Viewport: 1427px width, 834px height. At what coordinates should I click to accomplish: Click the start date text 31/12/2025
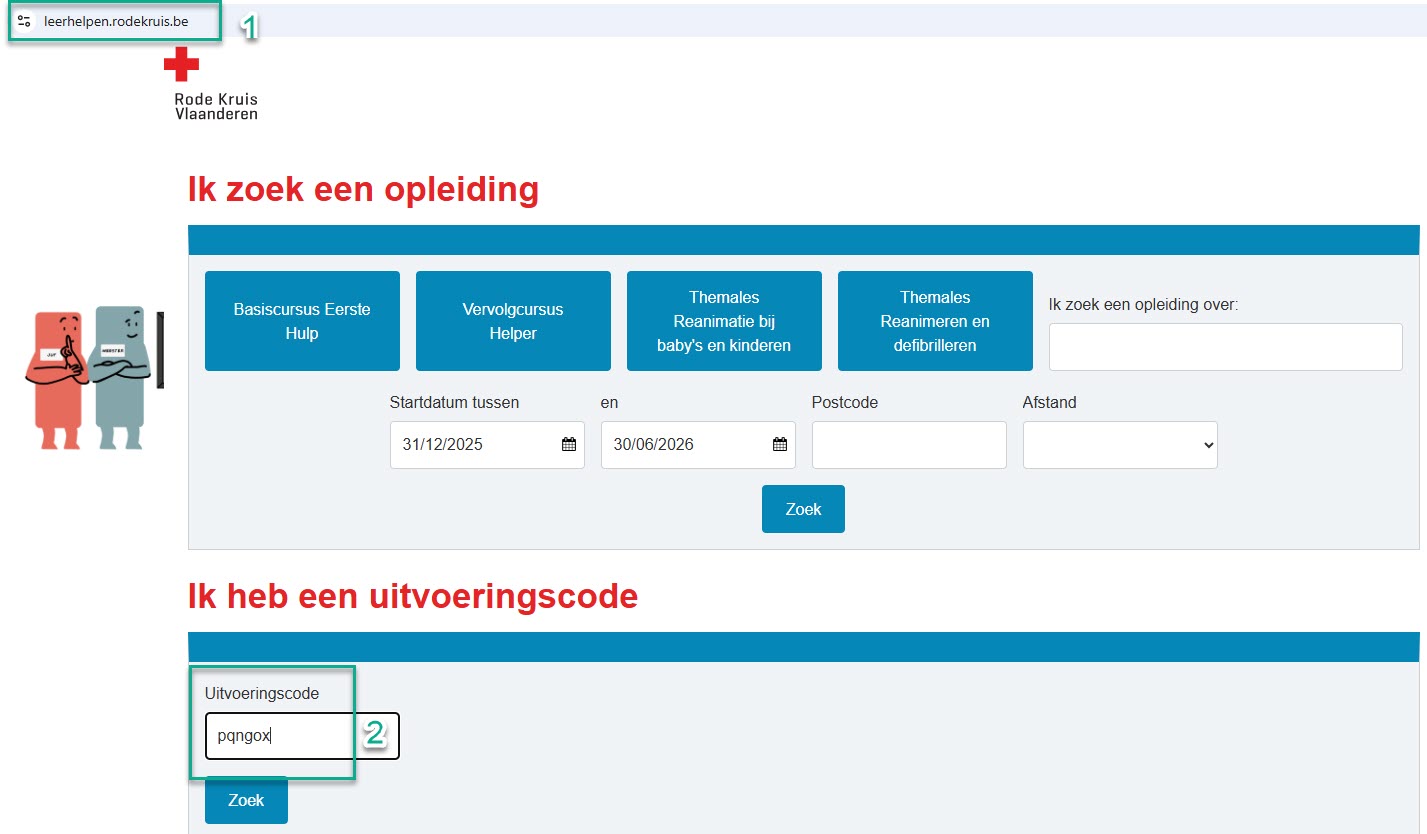pos(443,445)
